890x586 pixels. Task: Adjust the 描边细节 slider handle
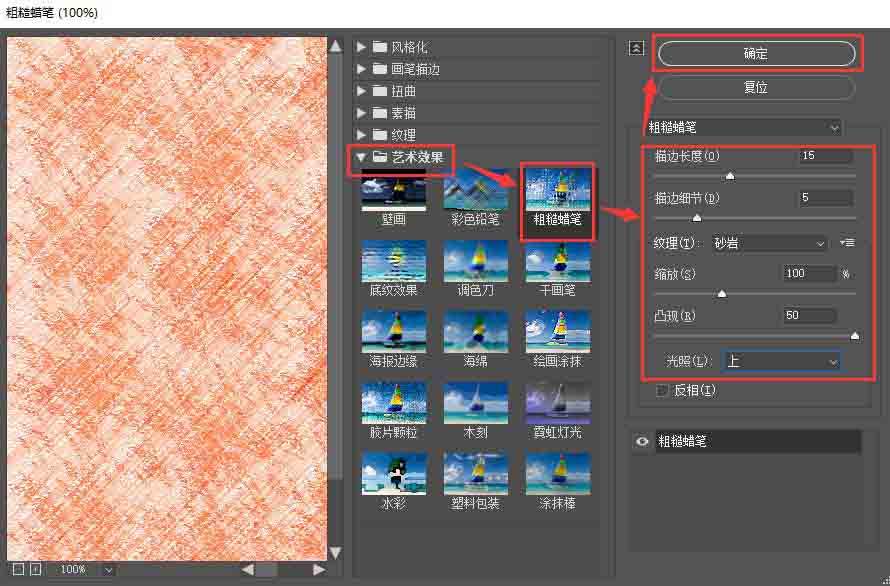click(697, 218)
